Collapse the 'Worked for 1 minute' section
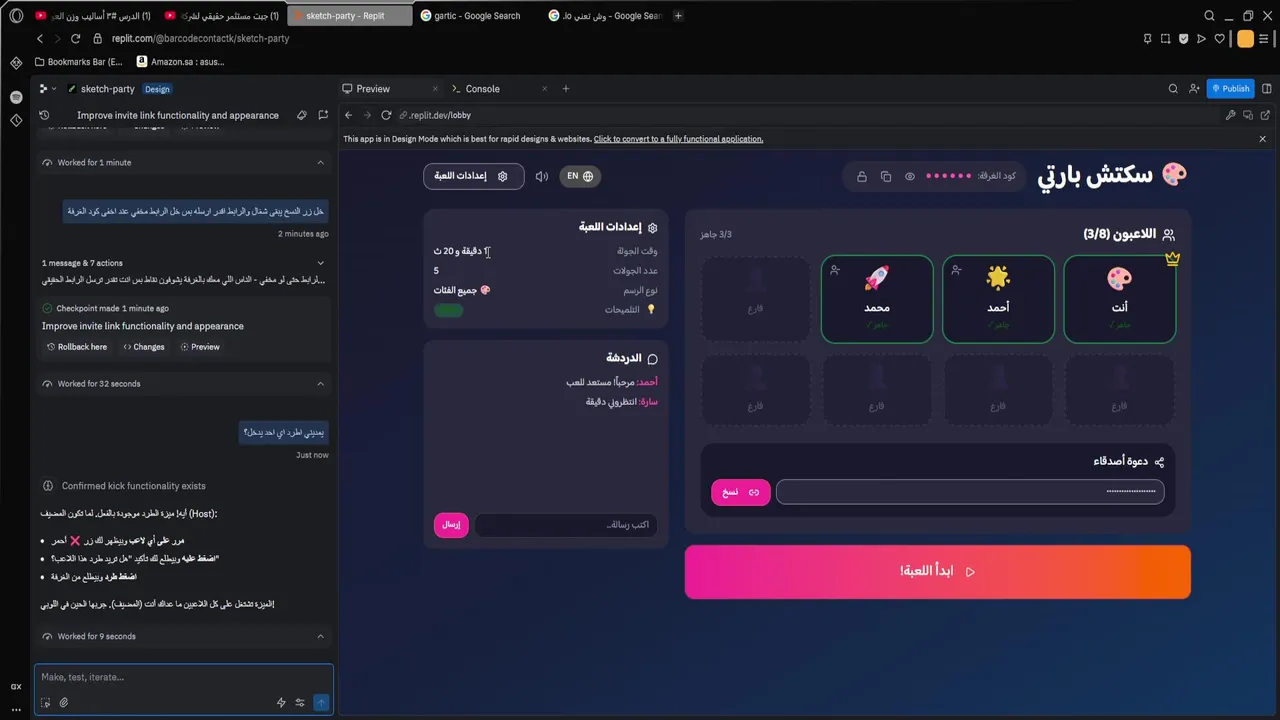The height and width of the screenshot is (720, 1280). tap(321, 162)
